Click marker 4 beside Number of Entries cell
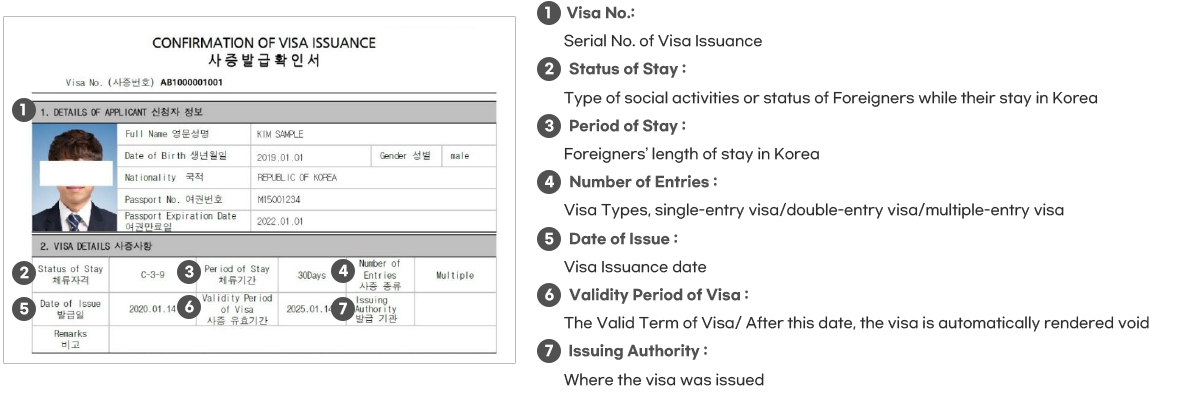 pyautogui.click(x=345, y=271)
